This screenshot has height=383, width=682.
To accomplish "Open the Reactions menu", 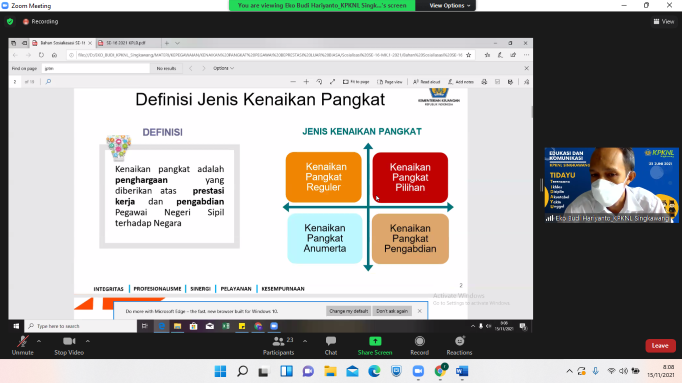I will [x=459, y=346].
